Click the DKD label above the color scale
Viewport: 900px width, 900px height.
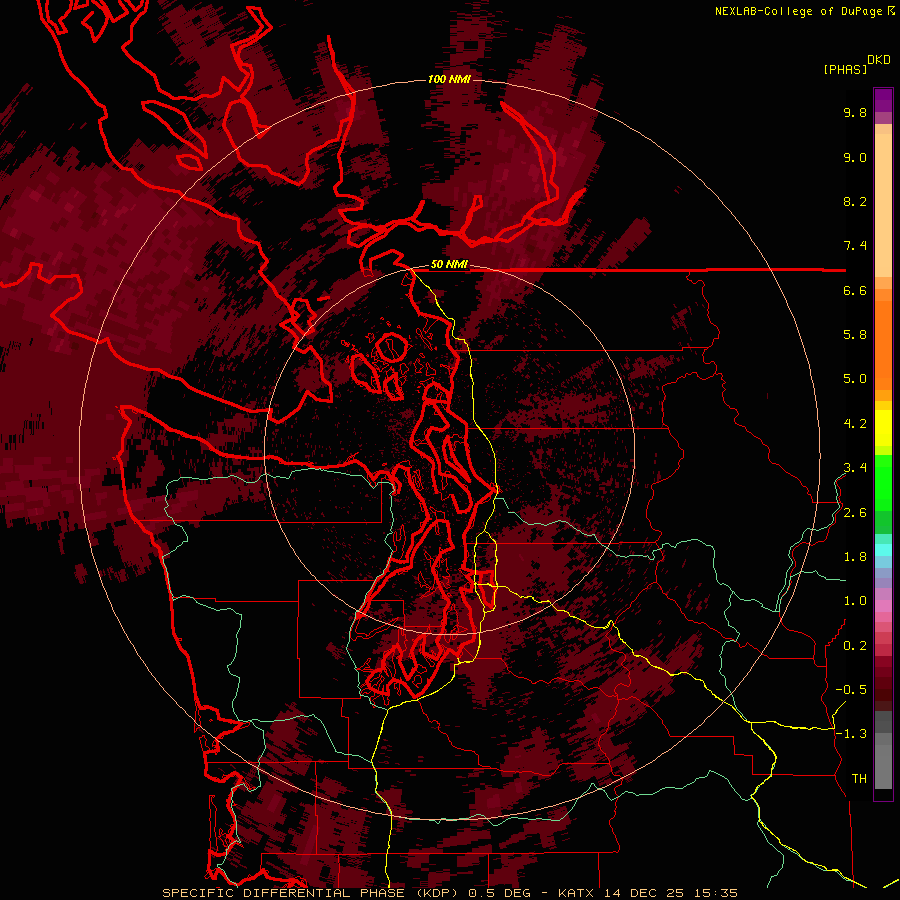[879, 60]
